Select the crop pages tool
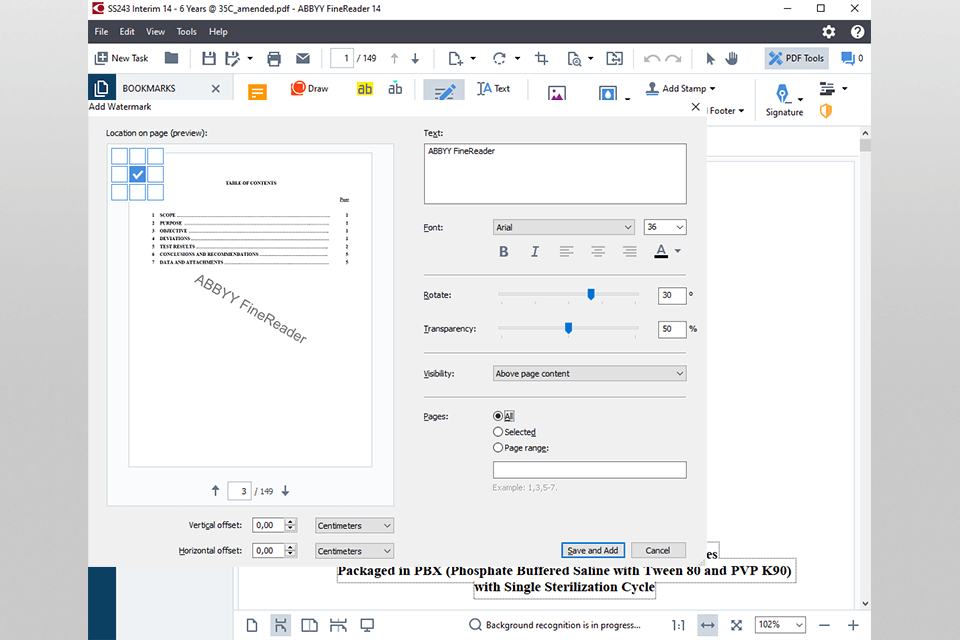 541,58
